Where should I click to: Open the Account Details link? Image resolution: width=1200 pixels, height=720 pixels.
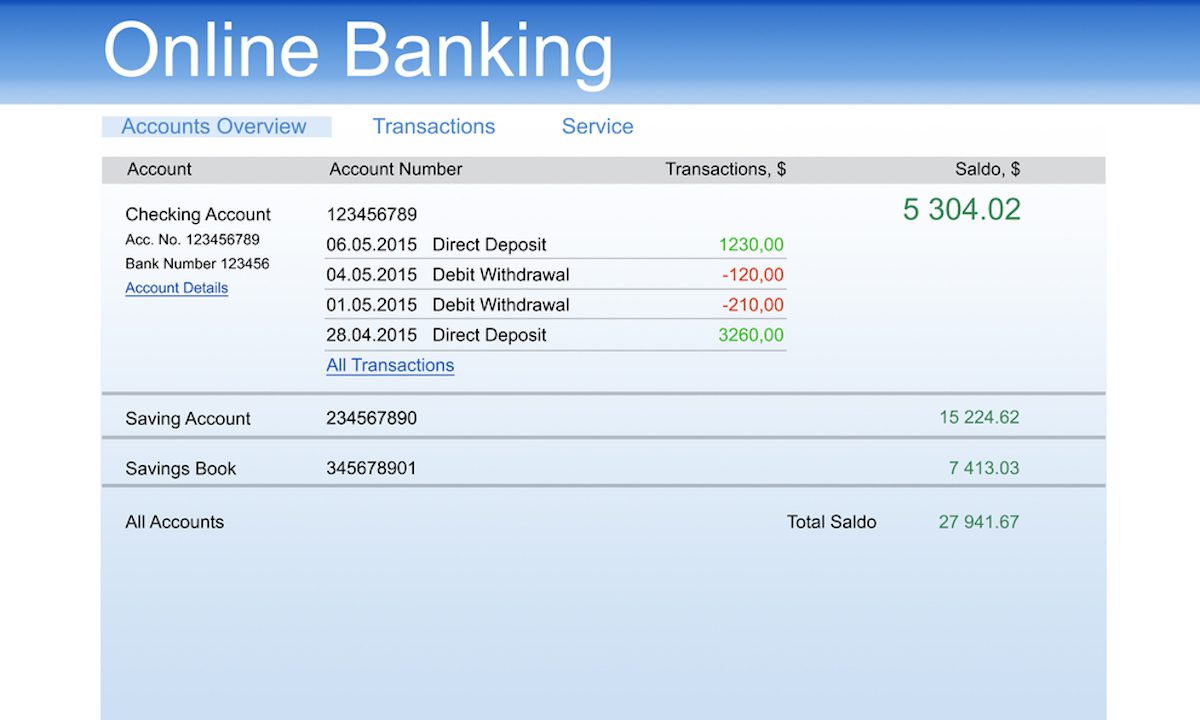176,288
